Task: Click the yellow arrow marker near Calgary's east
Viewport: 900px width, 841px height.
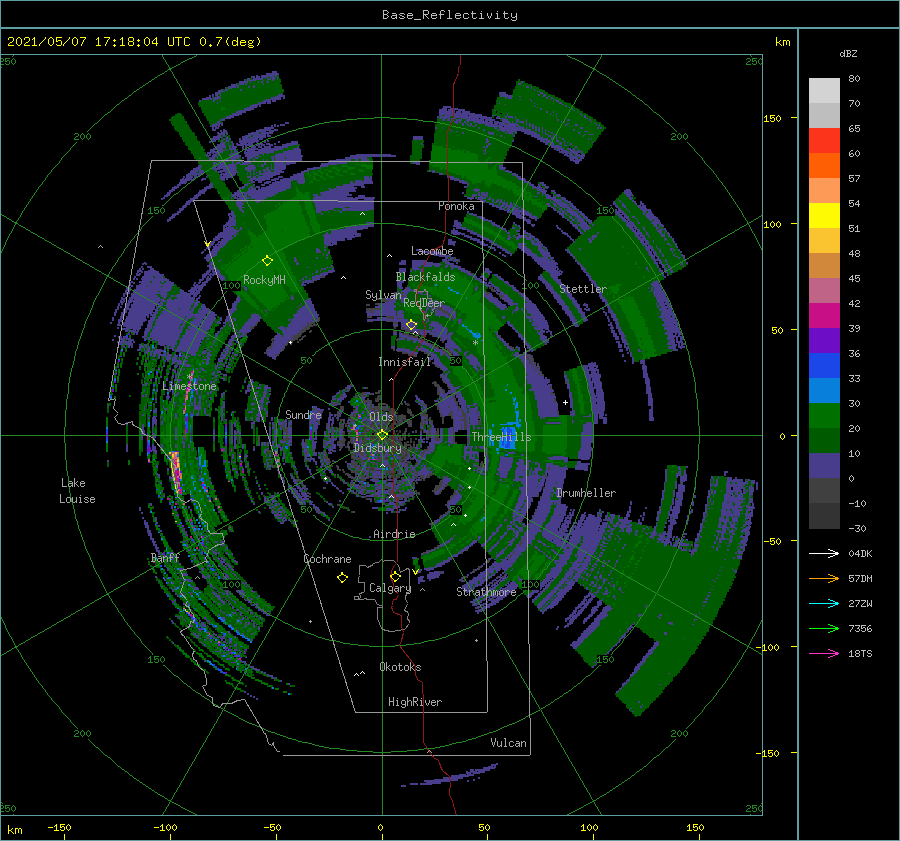Action: tap(415, 572)
